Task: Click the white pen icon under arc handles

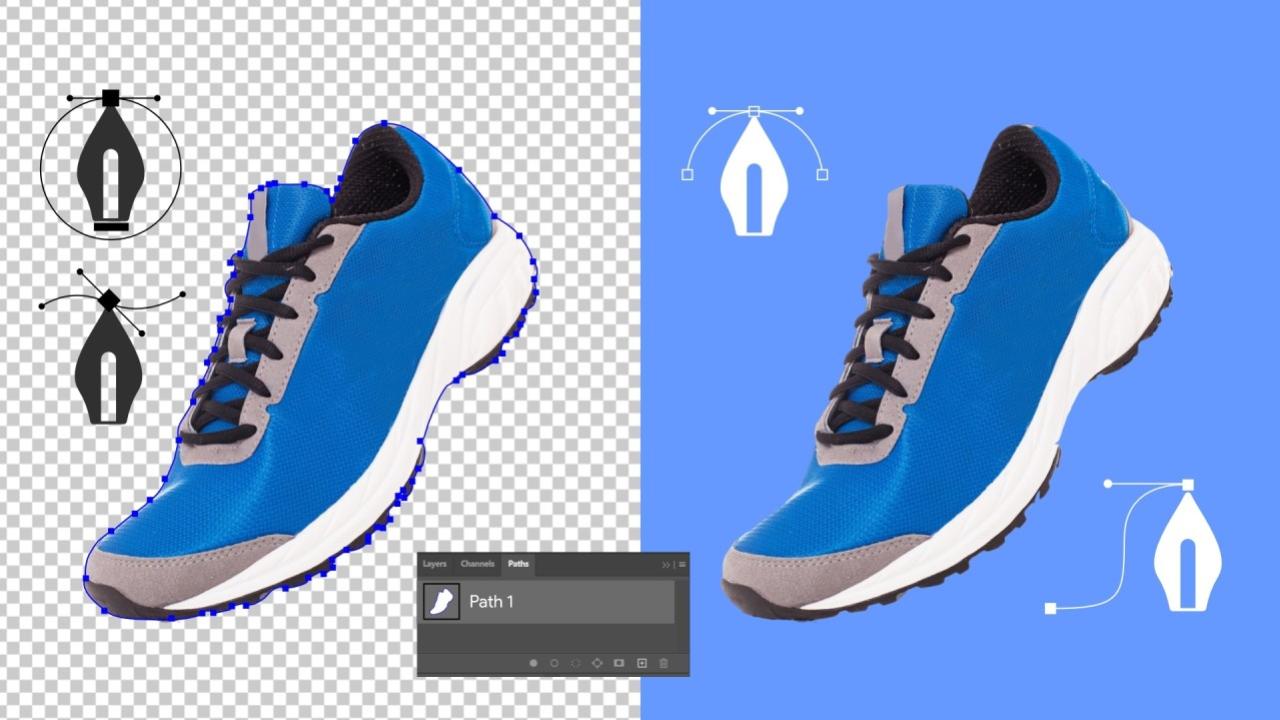Action: click(x=755, y=180)
